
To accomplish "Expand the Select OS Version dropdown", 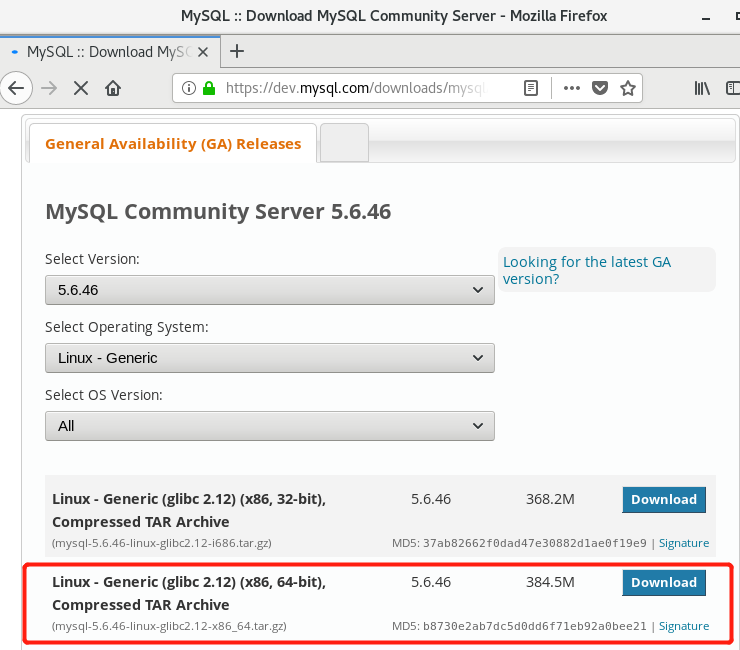I will coord(269,426).
